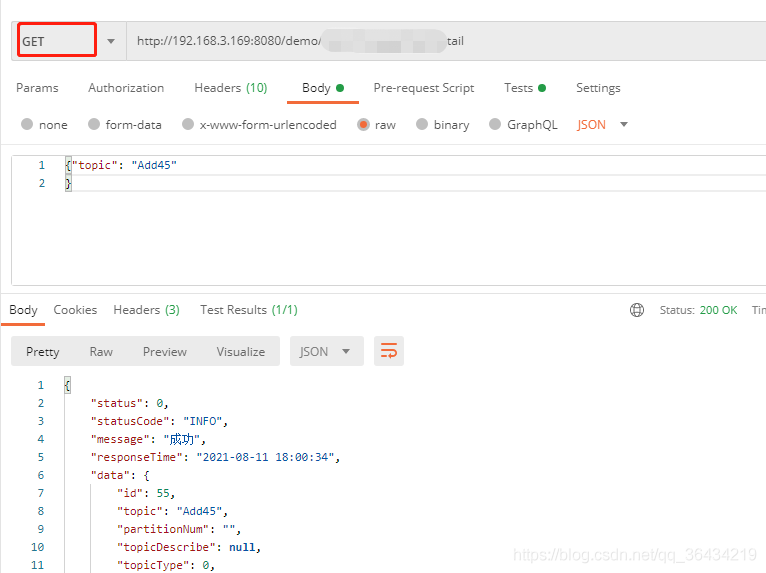This screenshot has height=573, width=766.
Task: Click the request URL input field
Action: (x=446, y=41)
